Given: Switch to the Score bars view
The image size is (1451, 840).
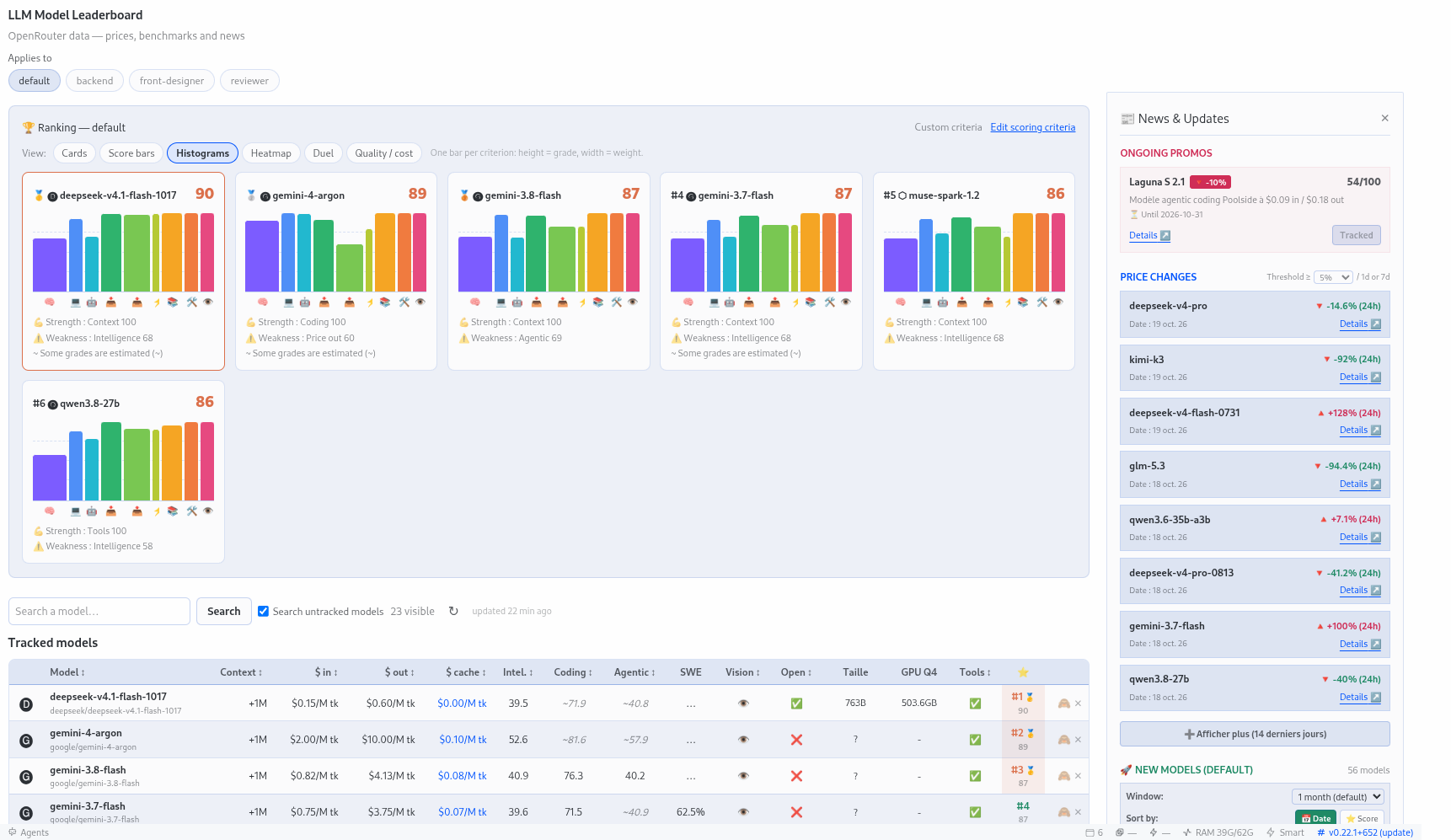Looking at the screenshot, I should pos(131,153).
